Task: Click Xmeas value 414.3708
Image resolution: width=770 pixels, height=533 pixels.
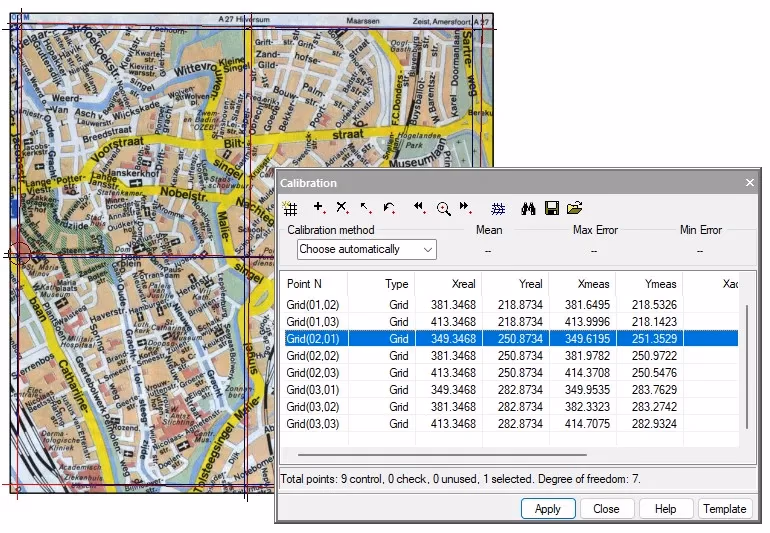Action: 587,373
